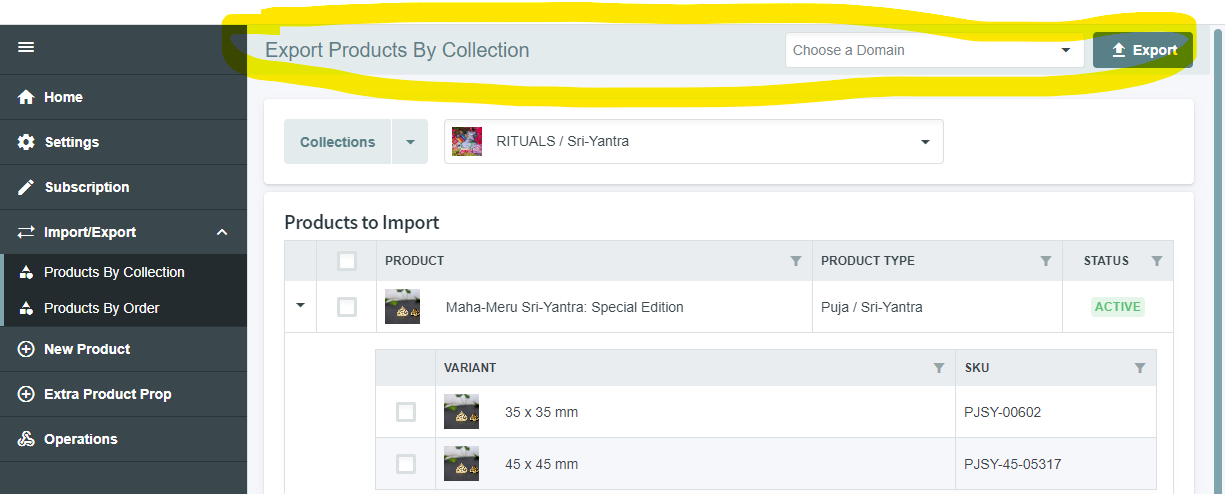Viewport: 1225px width, 494px height.
Task: Open the hamburger menu icon
Action: (26, 47)
